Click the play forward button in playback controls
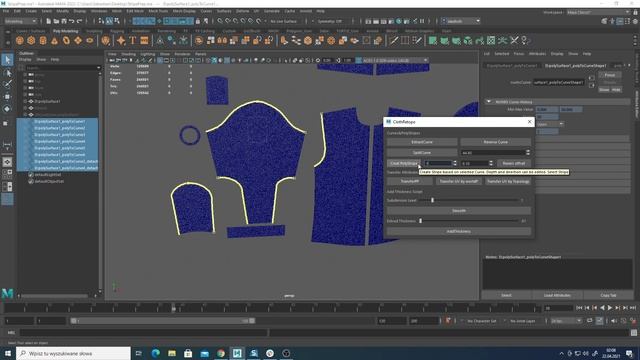 click(x=610, y=308)
